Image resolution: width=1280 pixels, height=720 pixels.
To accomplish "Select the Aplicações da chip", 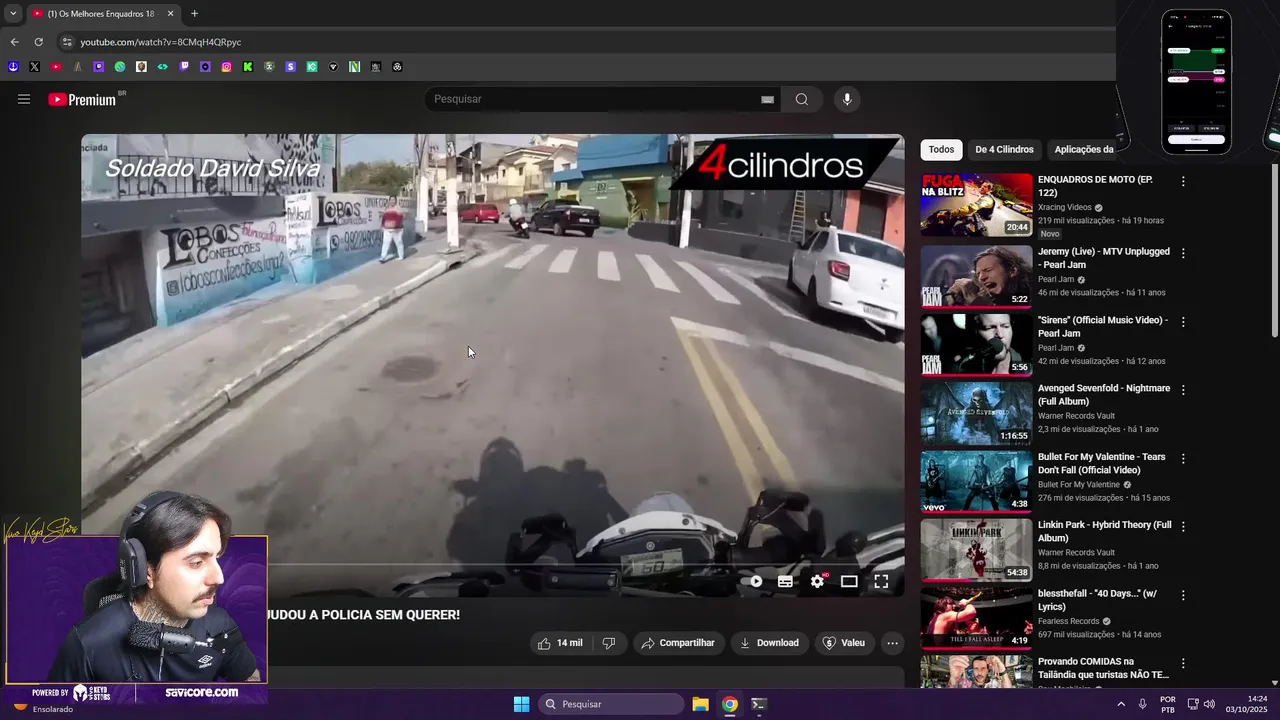I will point(1084,149).
